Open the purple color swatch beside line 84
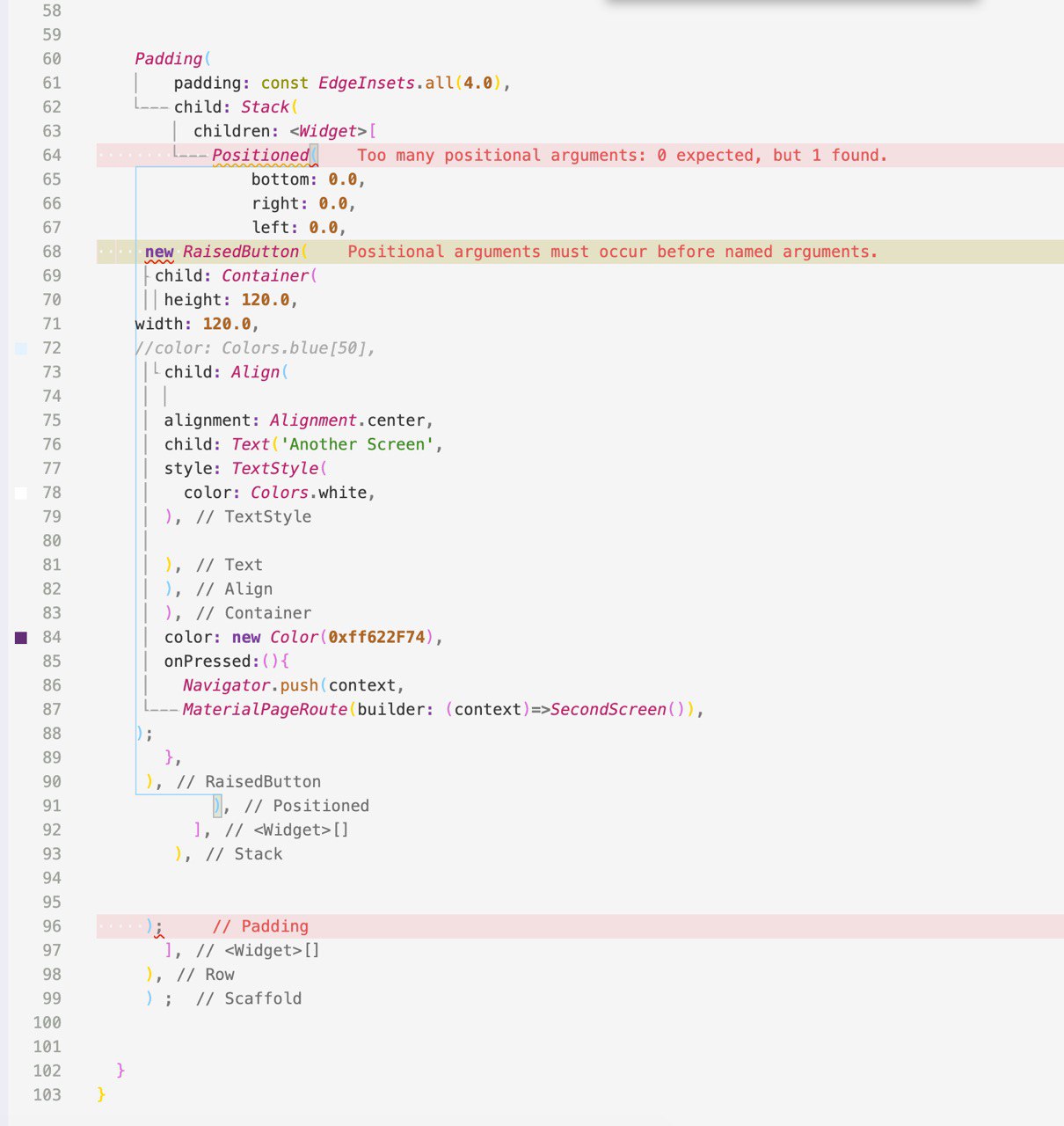 tap(21, 638)
